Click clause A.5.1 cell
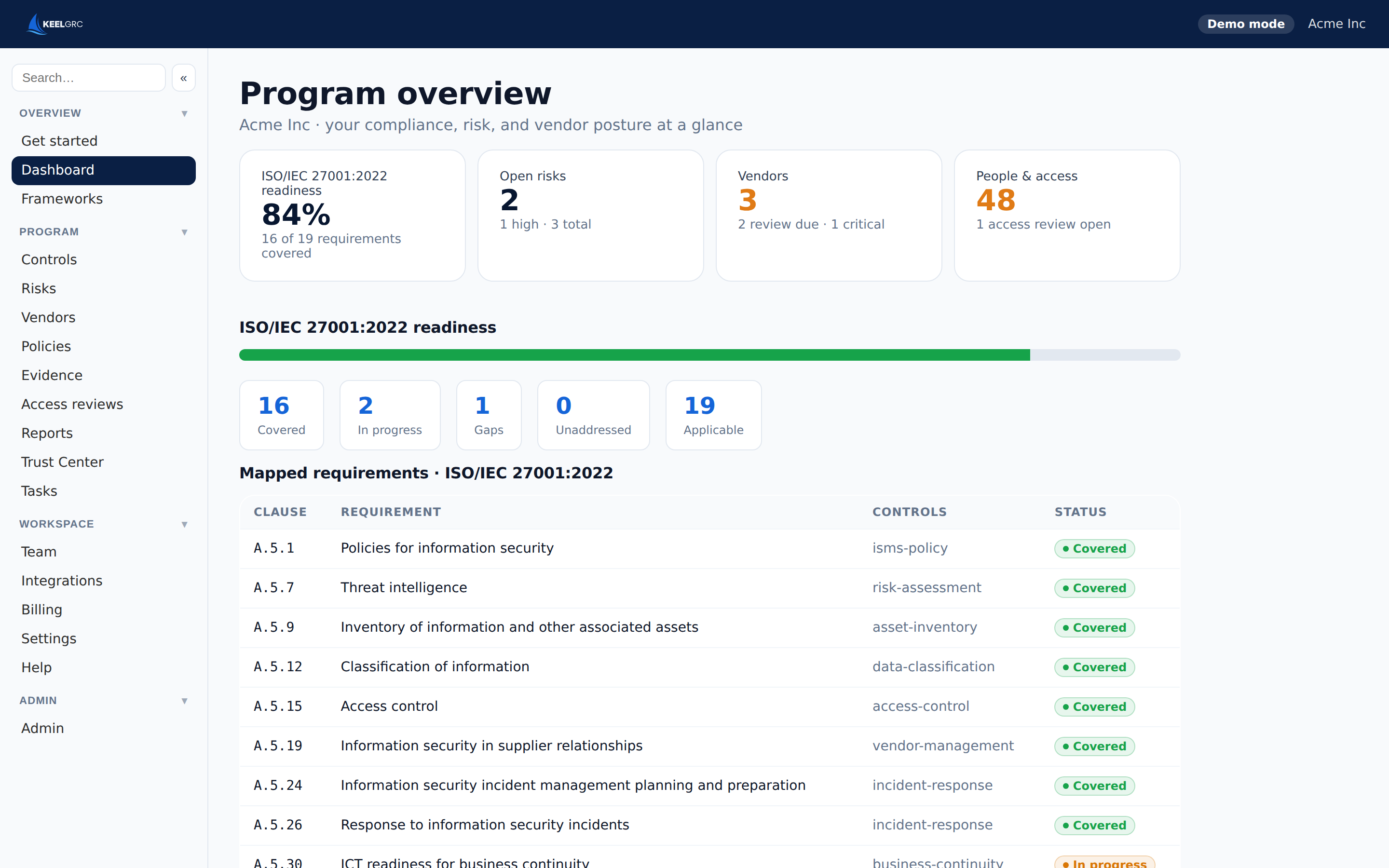1389x868 pixels. click(274, 548)
